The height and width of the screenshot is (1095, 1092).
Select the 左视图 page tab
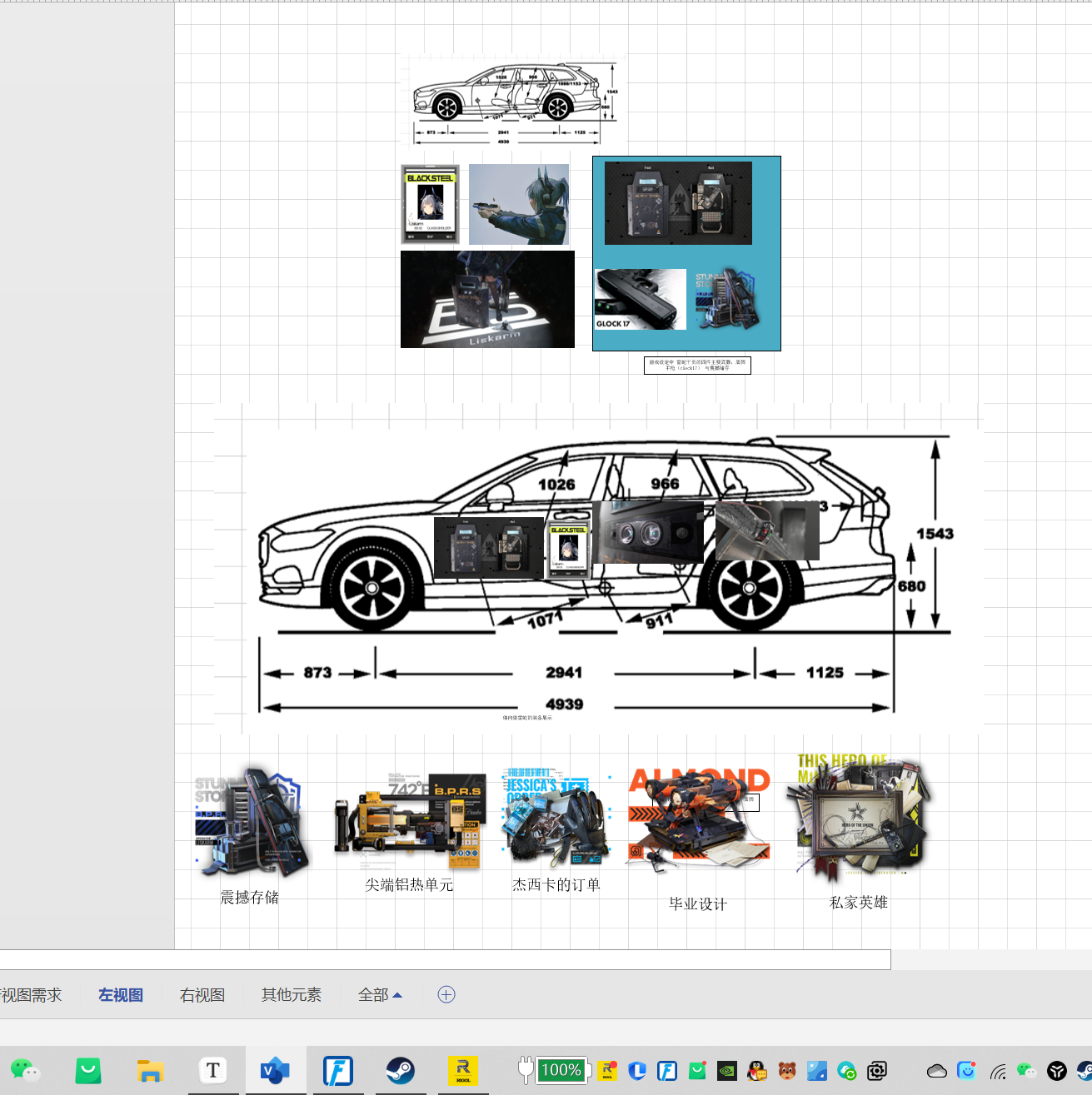pyautogui.click(x=121, y=995)
